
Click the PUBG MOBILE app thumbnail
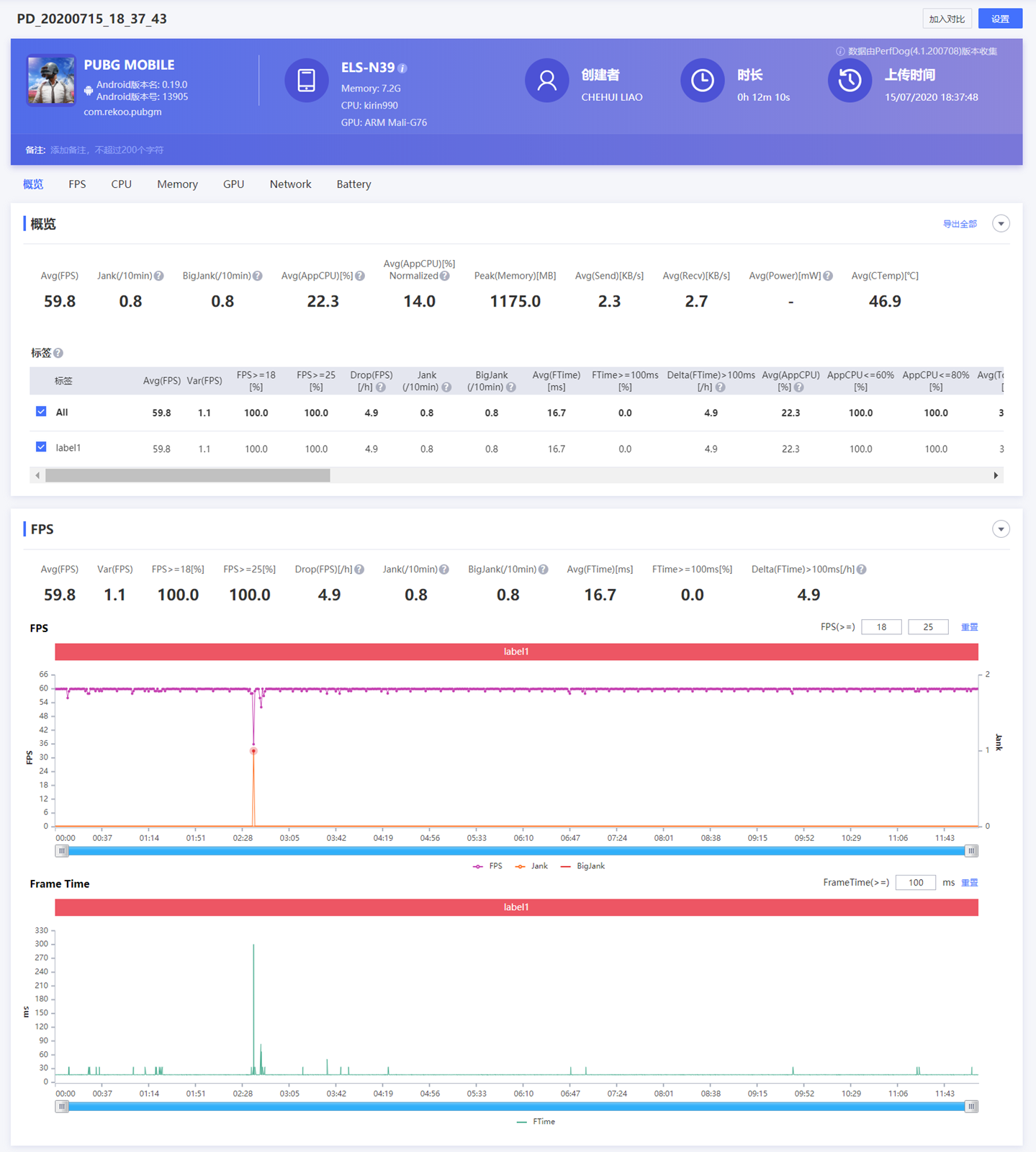(51, 80)
